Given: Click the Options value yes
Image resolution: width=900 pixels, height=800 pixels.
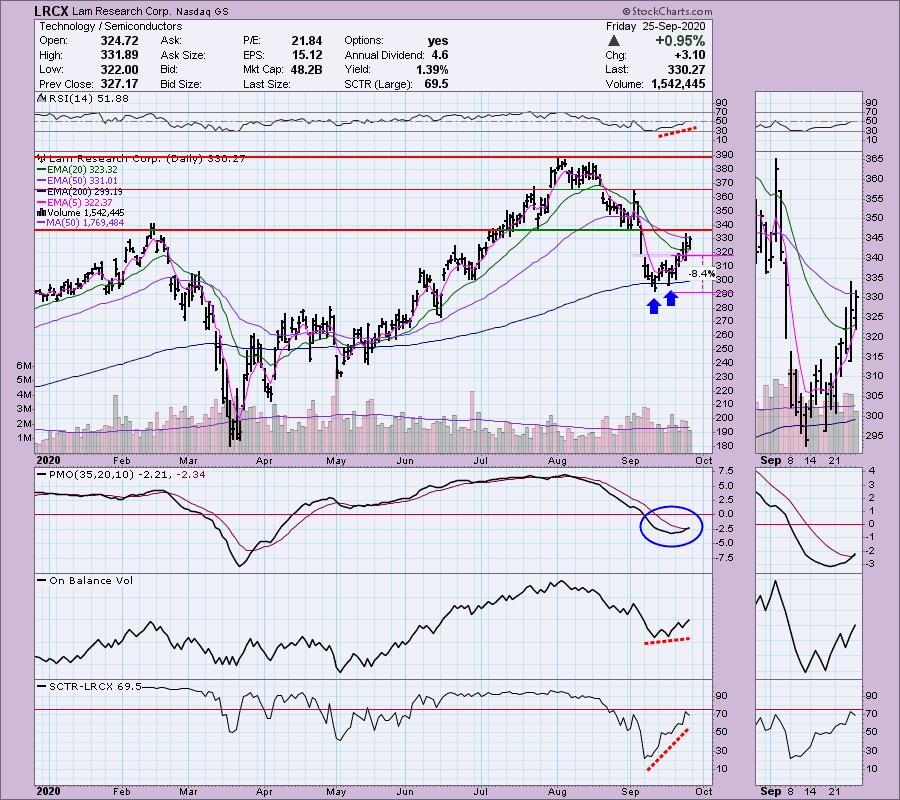Looking at the screenshot, I should coord(438,41).
